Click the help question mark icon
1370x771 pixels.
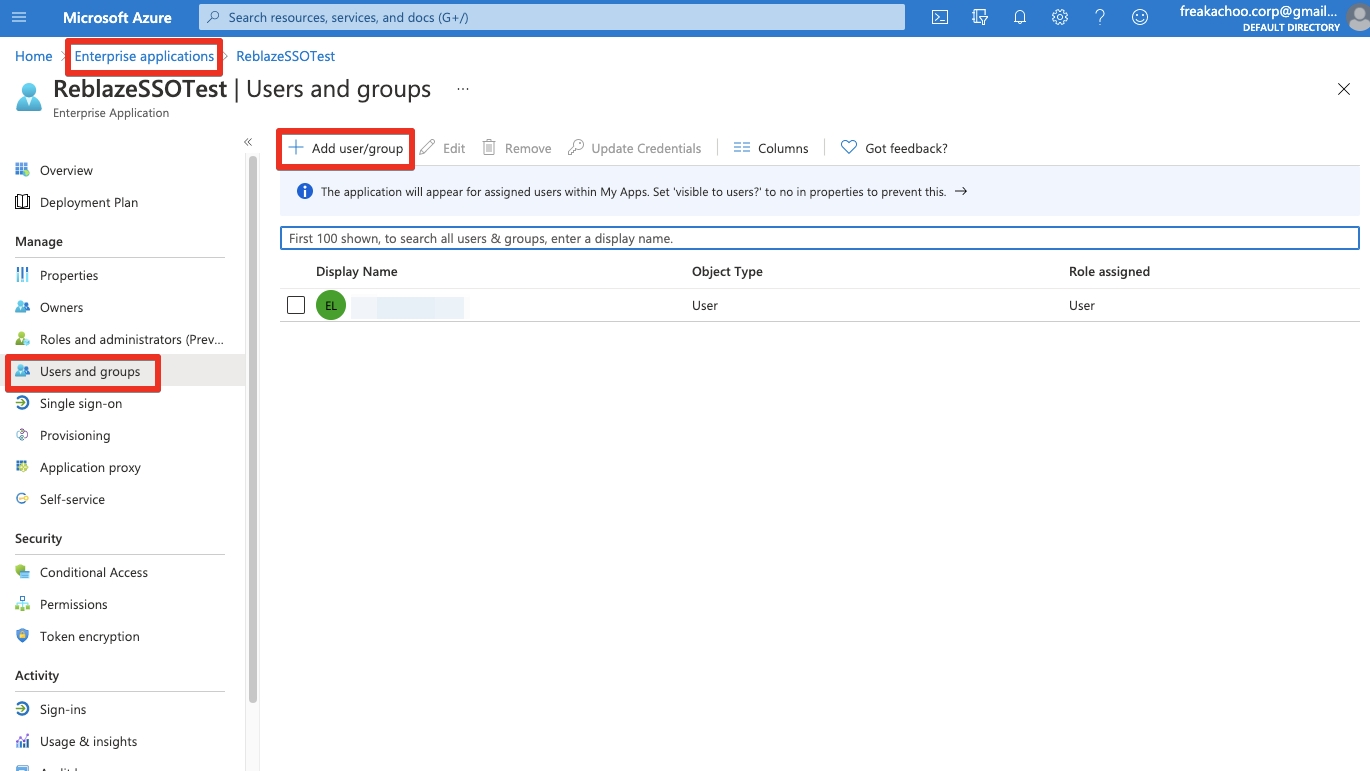pos(1100,17)
